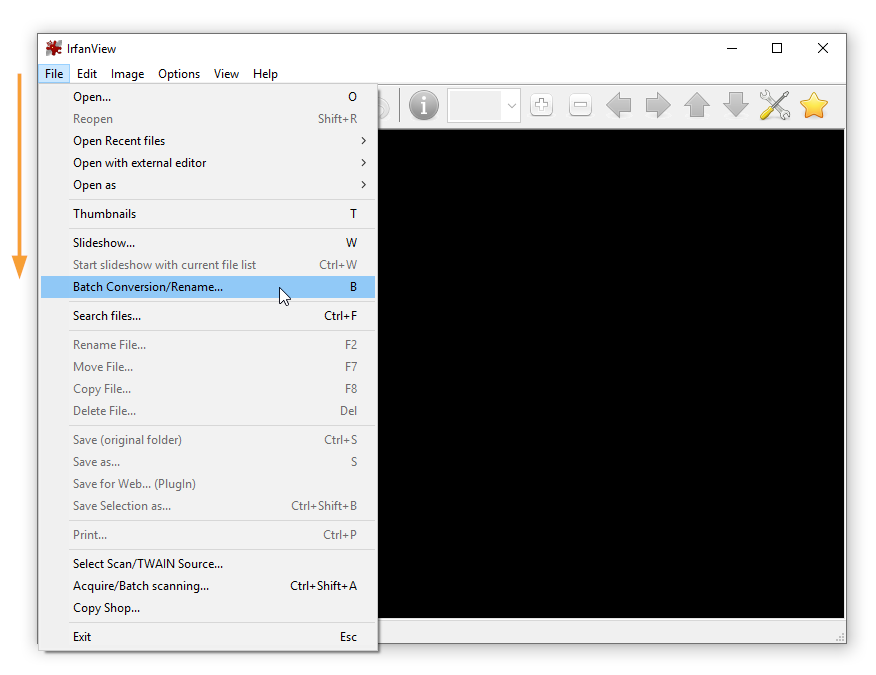Open the File menu

pos(54,74)
